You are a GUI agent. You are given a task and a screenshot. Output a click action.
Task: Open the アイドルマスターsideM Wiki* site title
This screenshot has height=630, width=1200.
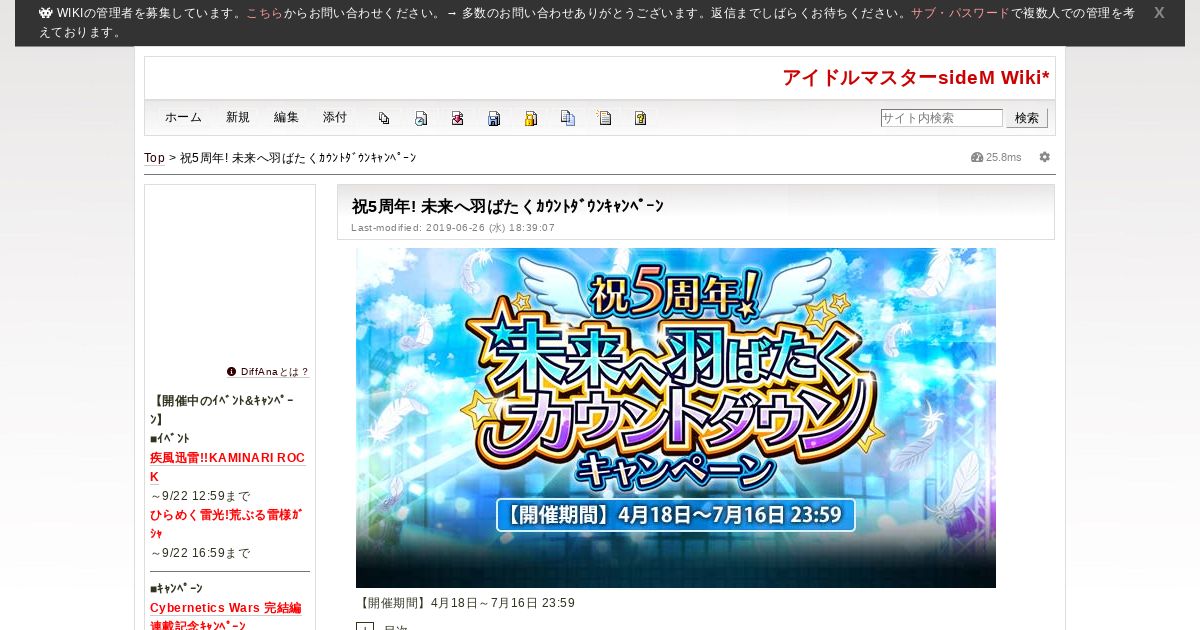[x=916, y=78]
